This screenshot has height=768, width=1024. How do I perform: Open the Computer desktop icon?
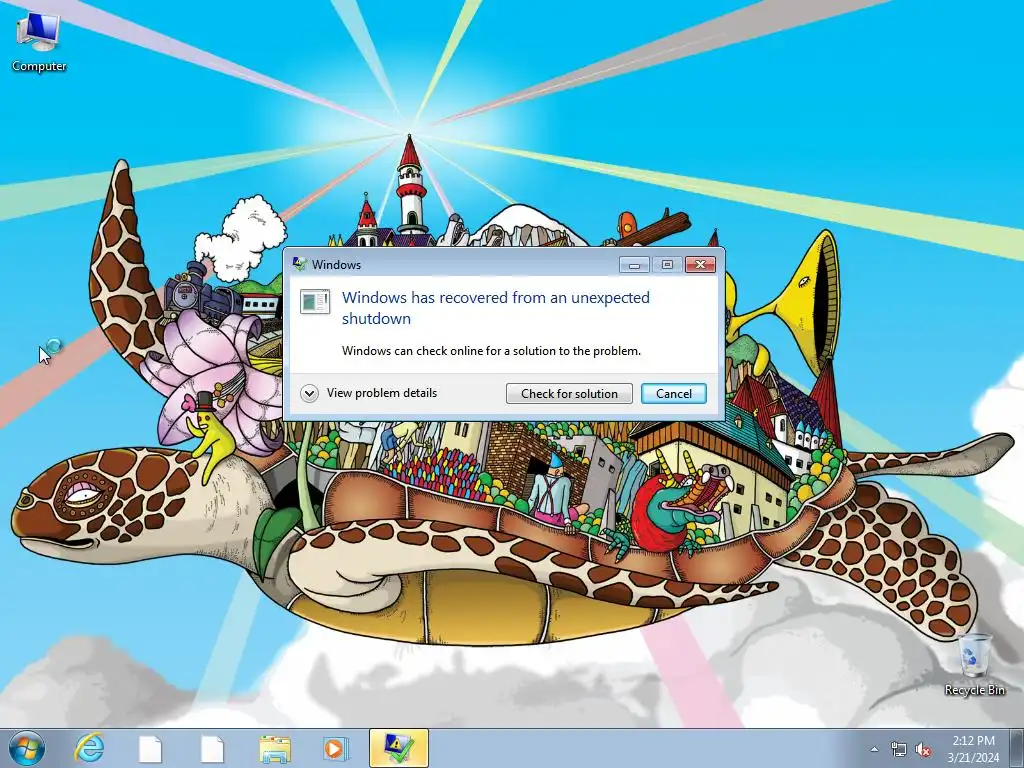(x=39, y=43)
